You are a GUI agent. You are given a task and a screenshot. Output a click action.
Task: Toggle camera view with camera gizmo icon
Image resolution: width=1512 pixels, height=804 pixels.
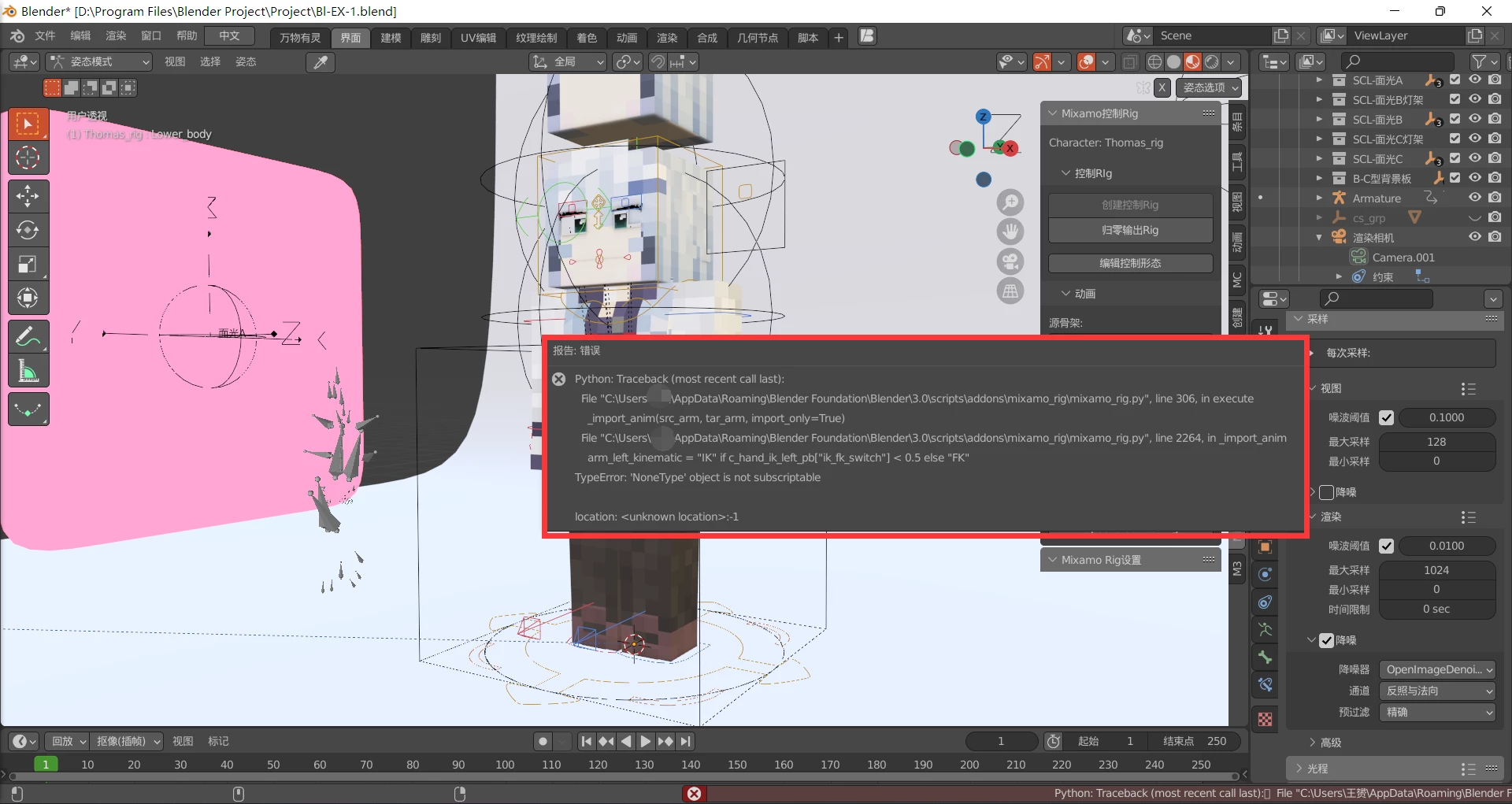click(x=1010, y=261)
